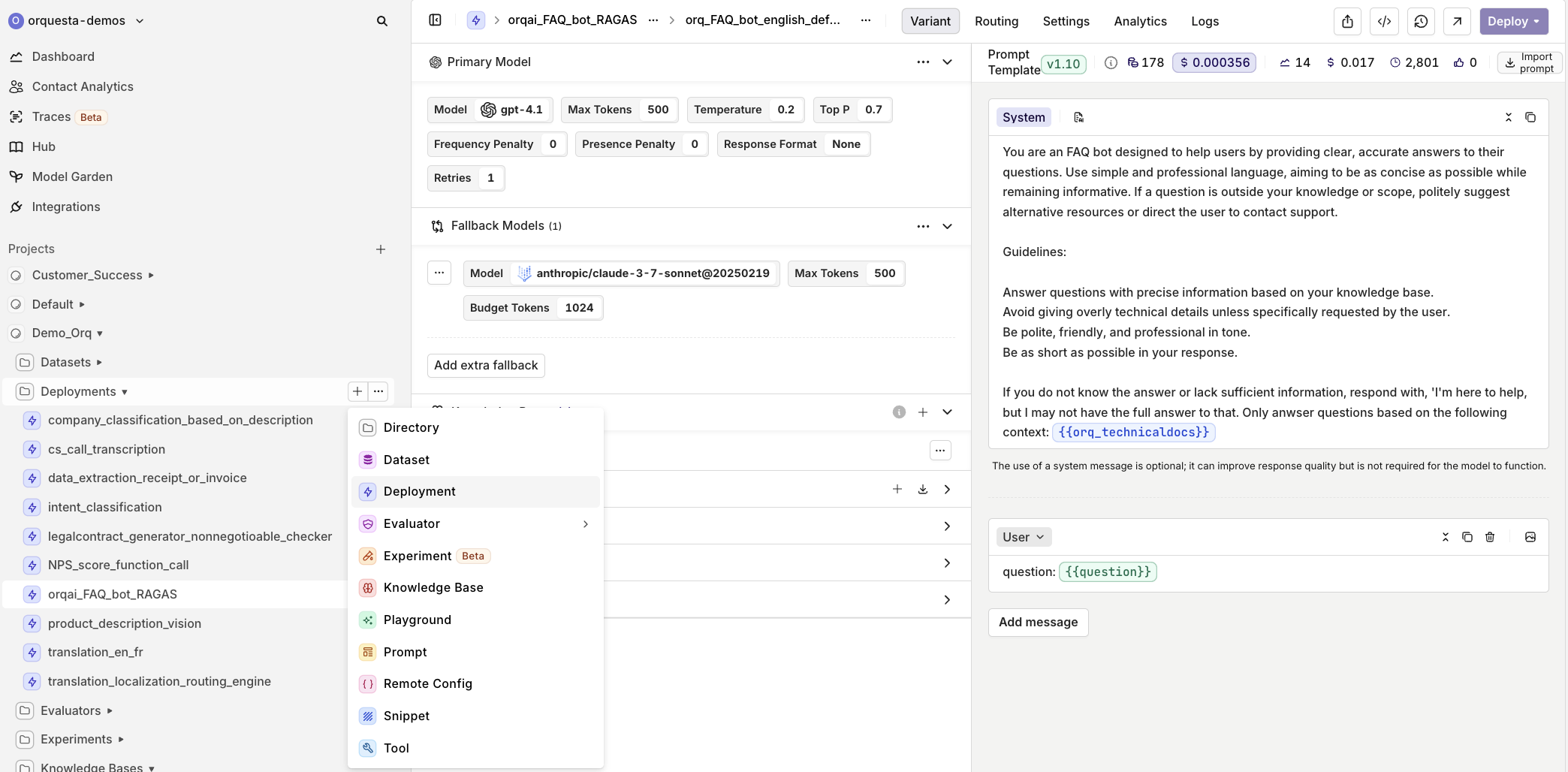Select the intent_classification deployment
The width and height of the screenshot is (1568, 772).
click(x=105, y=508)
